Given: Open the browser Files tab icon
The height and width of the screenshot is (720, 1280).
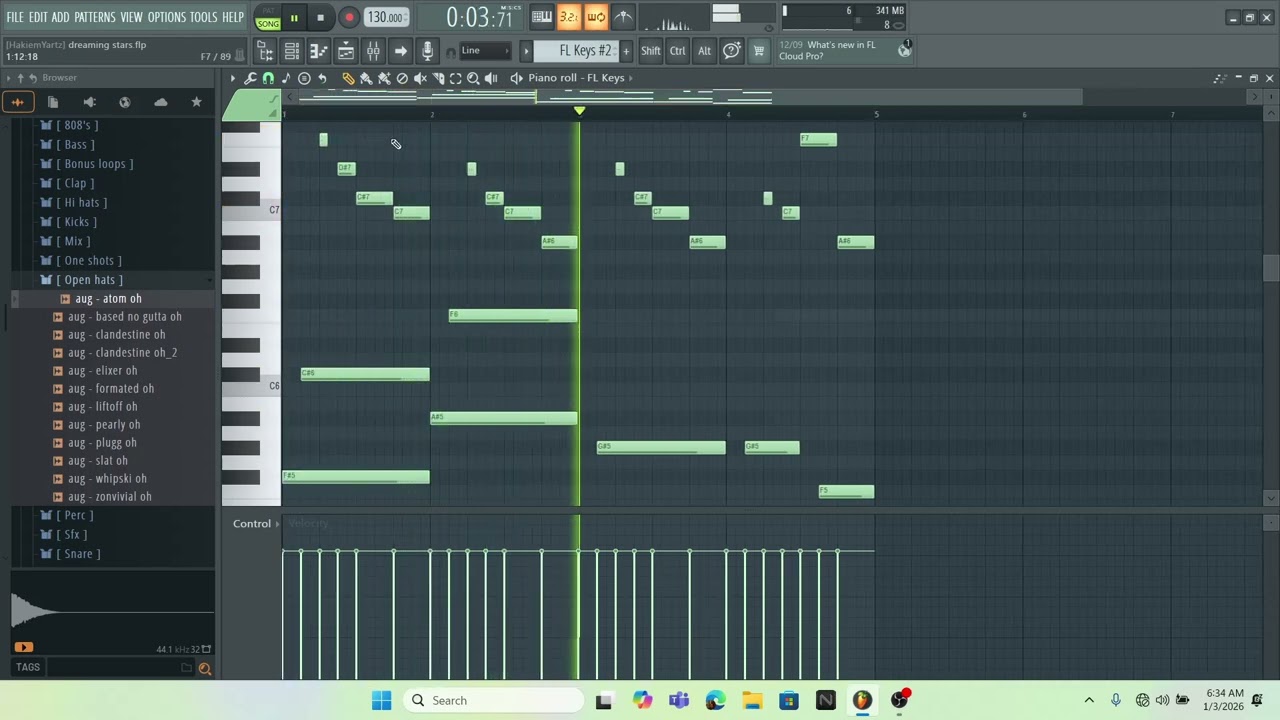Looking at the screenshot, I should coord(53,102).
